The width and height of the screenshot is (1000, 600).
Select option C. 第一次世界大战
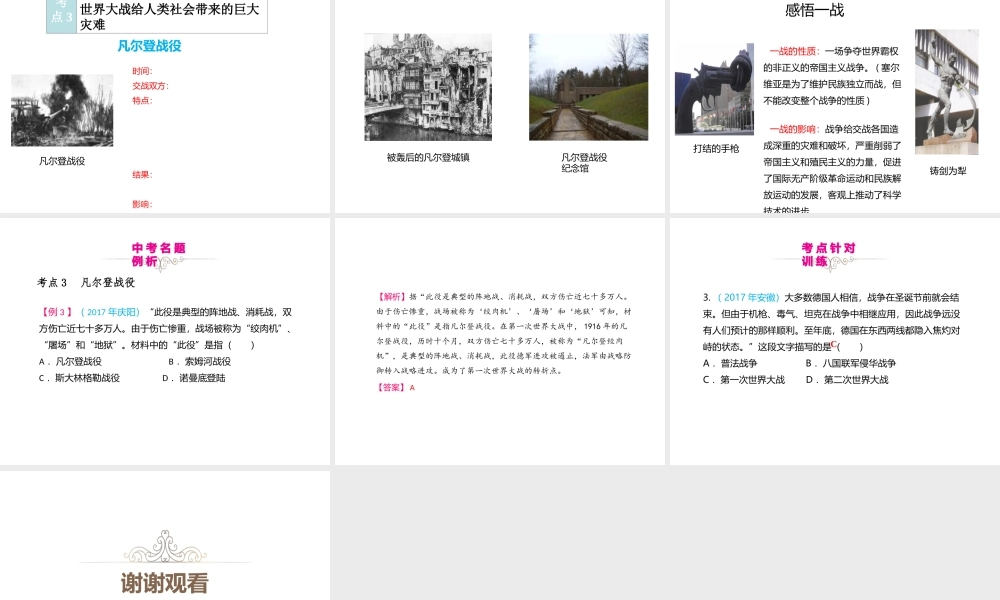click(x=744, y=379)
